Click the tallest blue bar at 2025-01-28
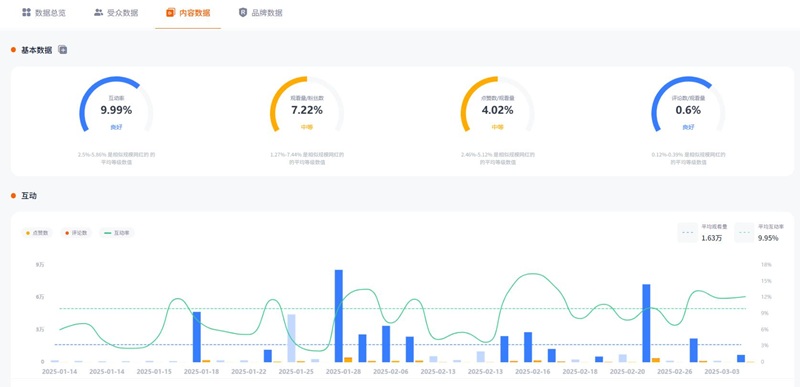Screen dimensions: 800x387 pos(339,316)
